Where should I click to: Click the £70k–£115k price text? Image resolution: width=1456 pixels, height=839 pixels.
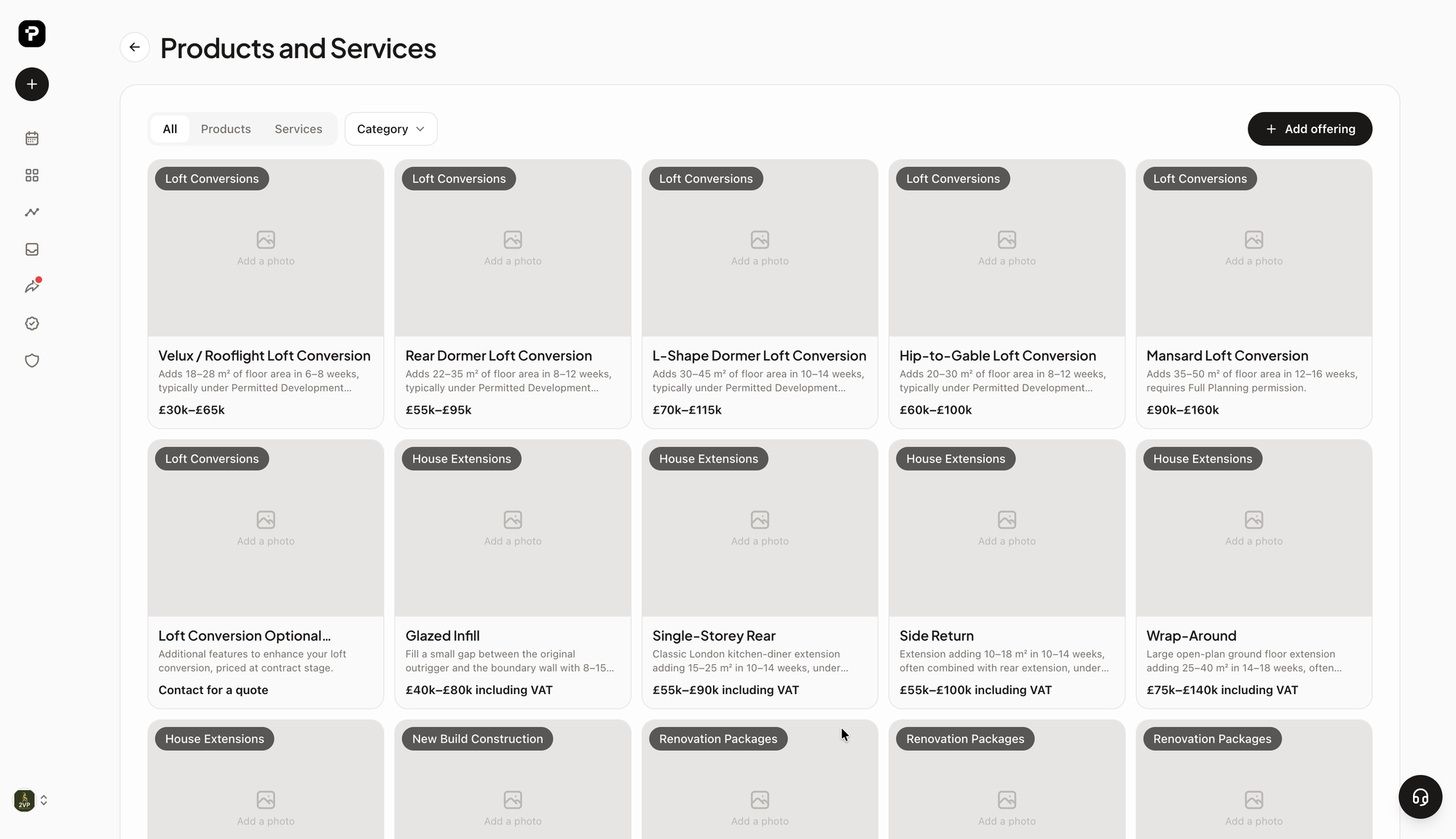point(687,410)
